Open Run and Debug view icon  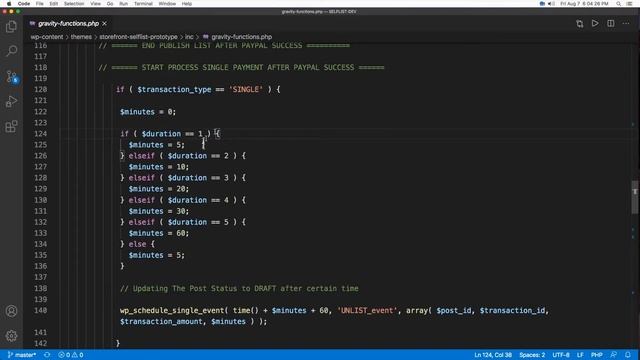click(11, 101)
